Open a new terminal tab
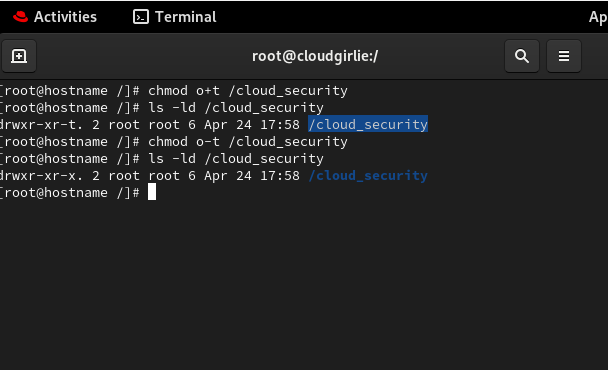608x370 pixels. click(x=19, y=56)
